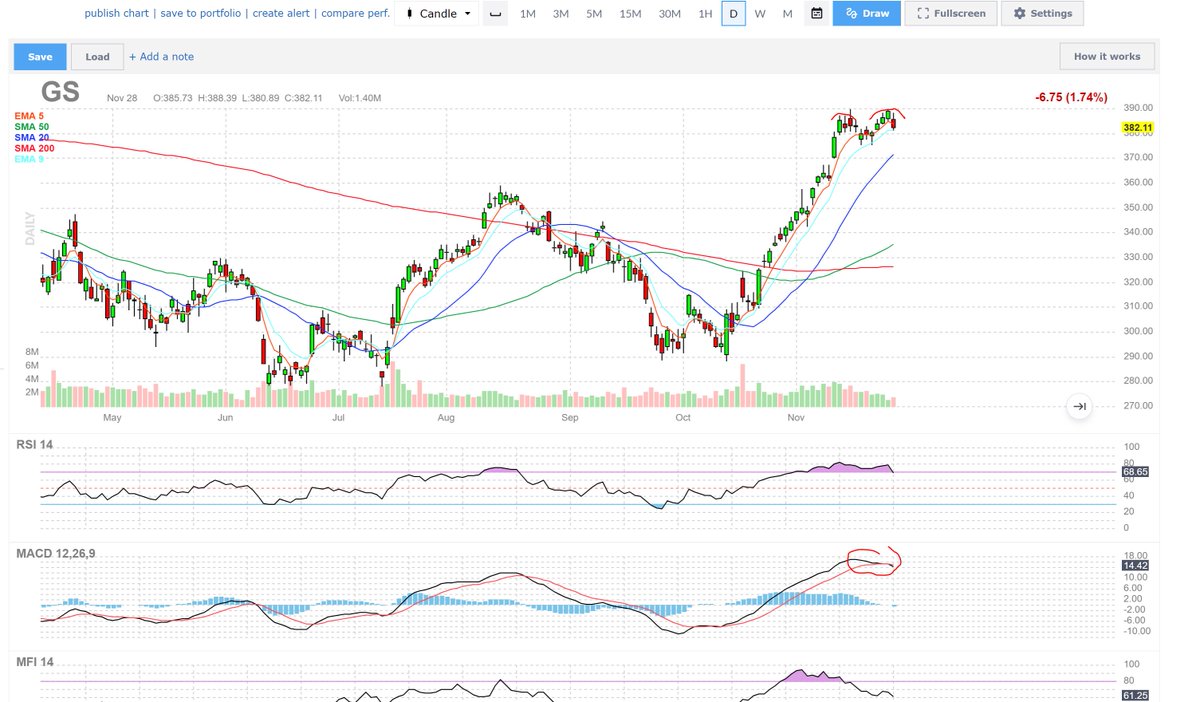The image size is (1200, 702).
Task: Open the Candle chart type dropdown
Action: [437, 14]
